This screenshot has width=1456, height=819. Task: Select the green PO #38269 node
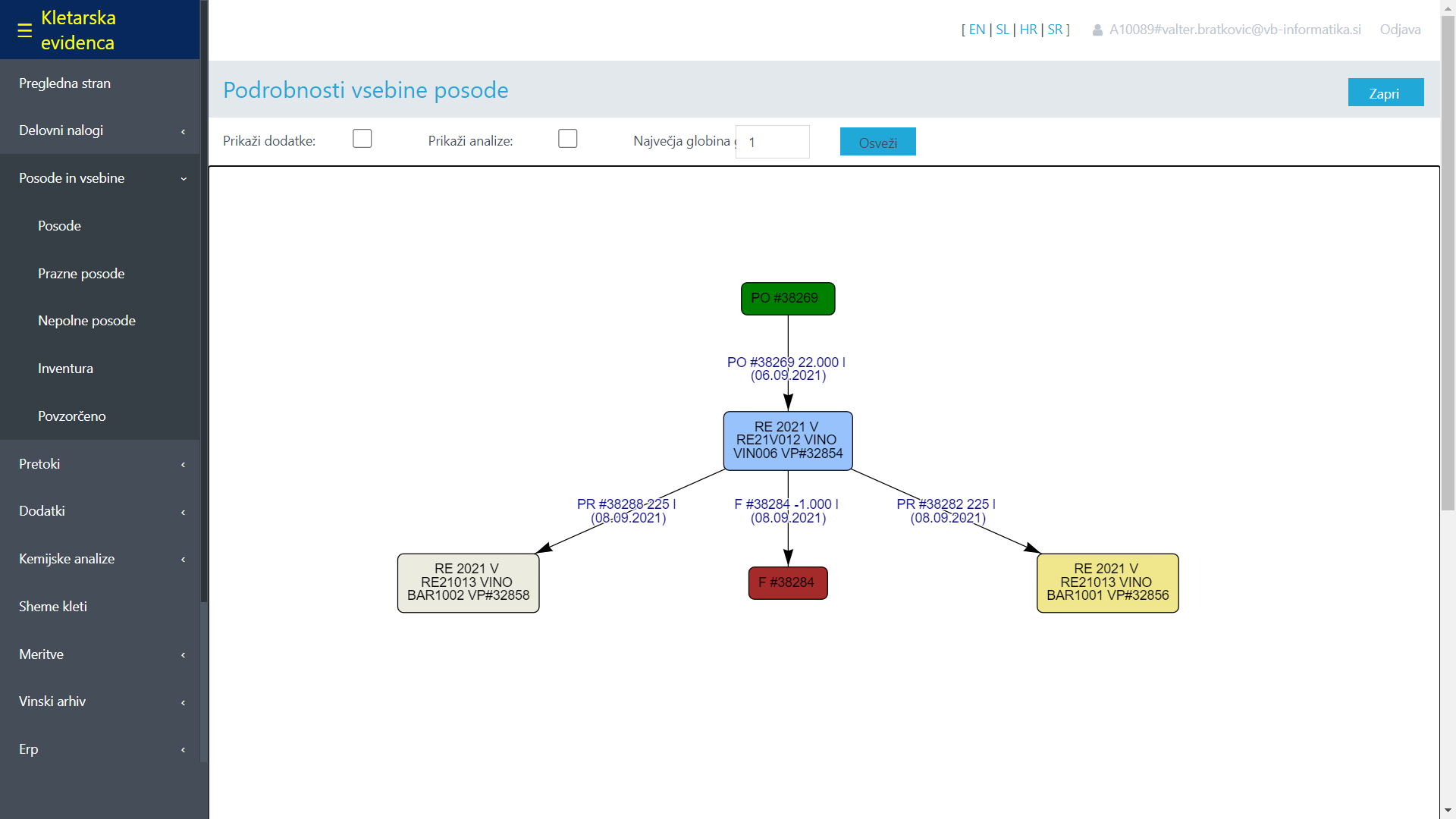[x=788, y=299]
